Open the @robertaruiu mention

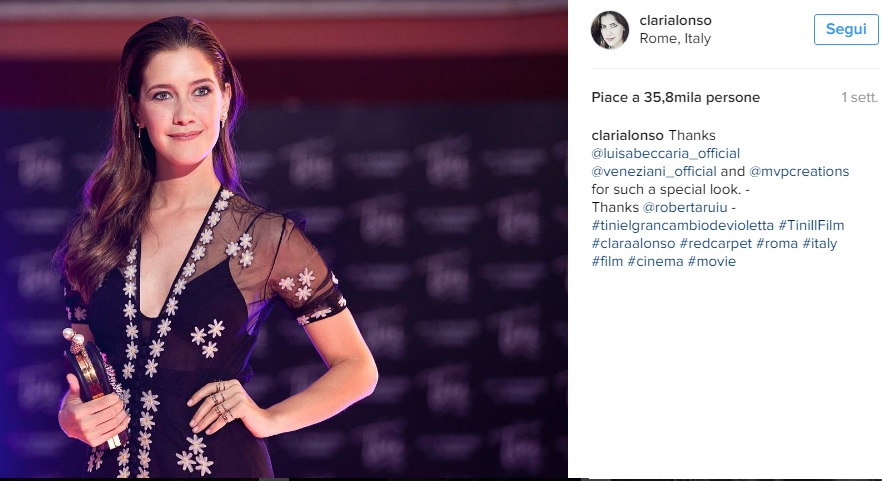(685, 208)
